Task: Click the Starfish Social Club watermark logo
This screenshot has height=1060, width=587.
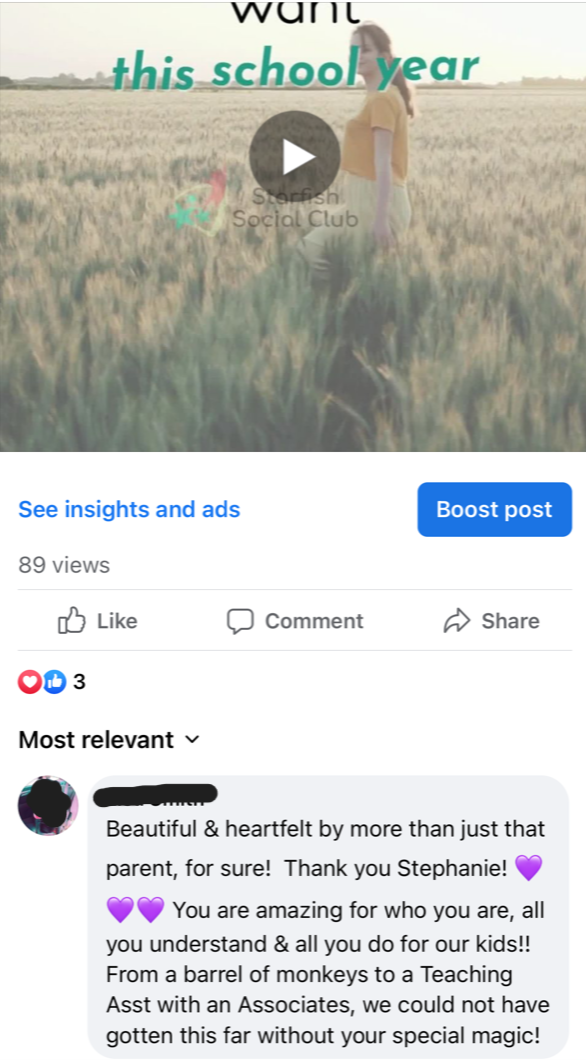Action: 264,199
